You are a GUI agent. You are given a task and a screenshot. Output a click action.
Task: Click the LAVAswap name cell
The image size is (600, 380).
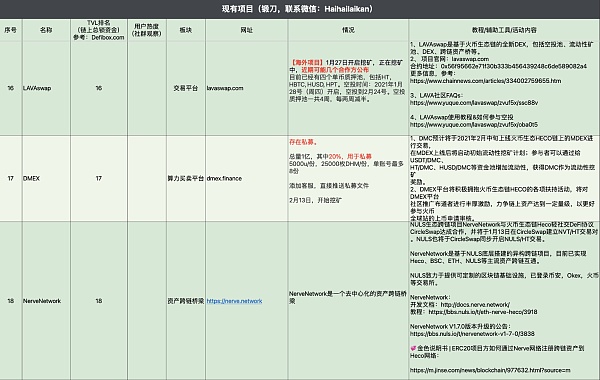click(x=46, y=88)
